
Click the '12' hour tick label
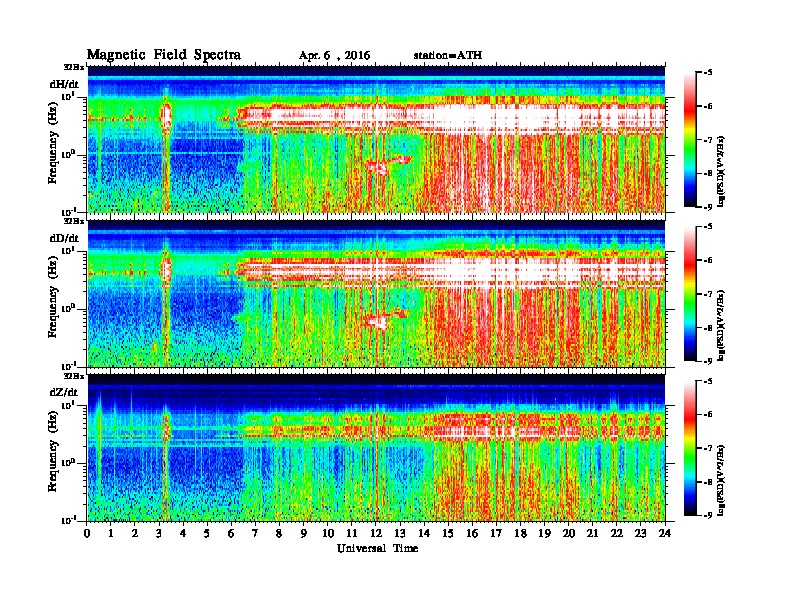click(x=376, y=534)
